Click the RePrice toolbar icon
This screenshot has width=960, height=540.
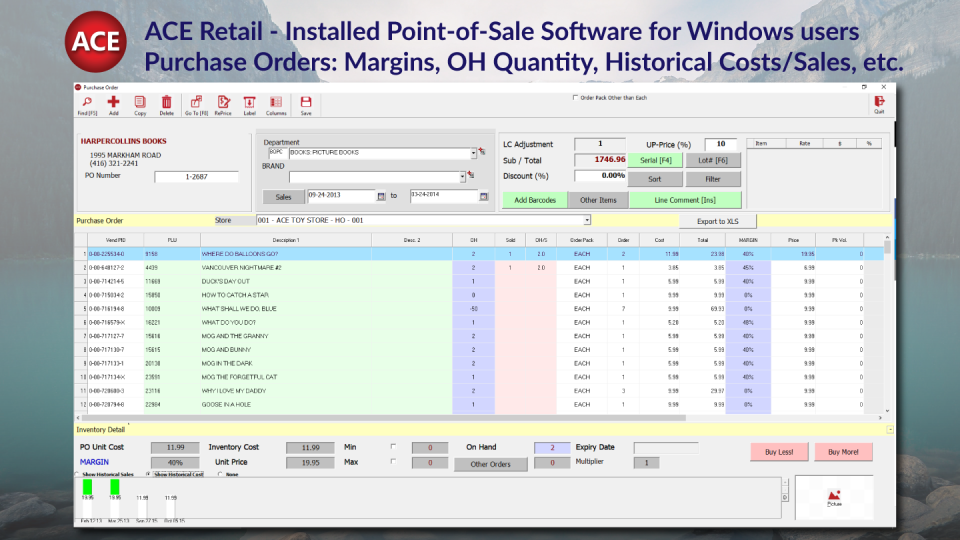click(x=223, y=105)
